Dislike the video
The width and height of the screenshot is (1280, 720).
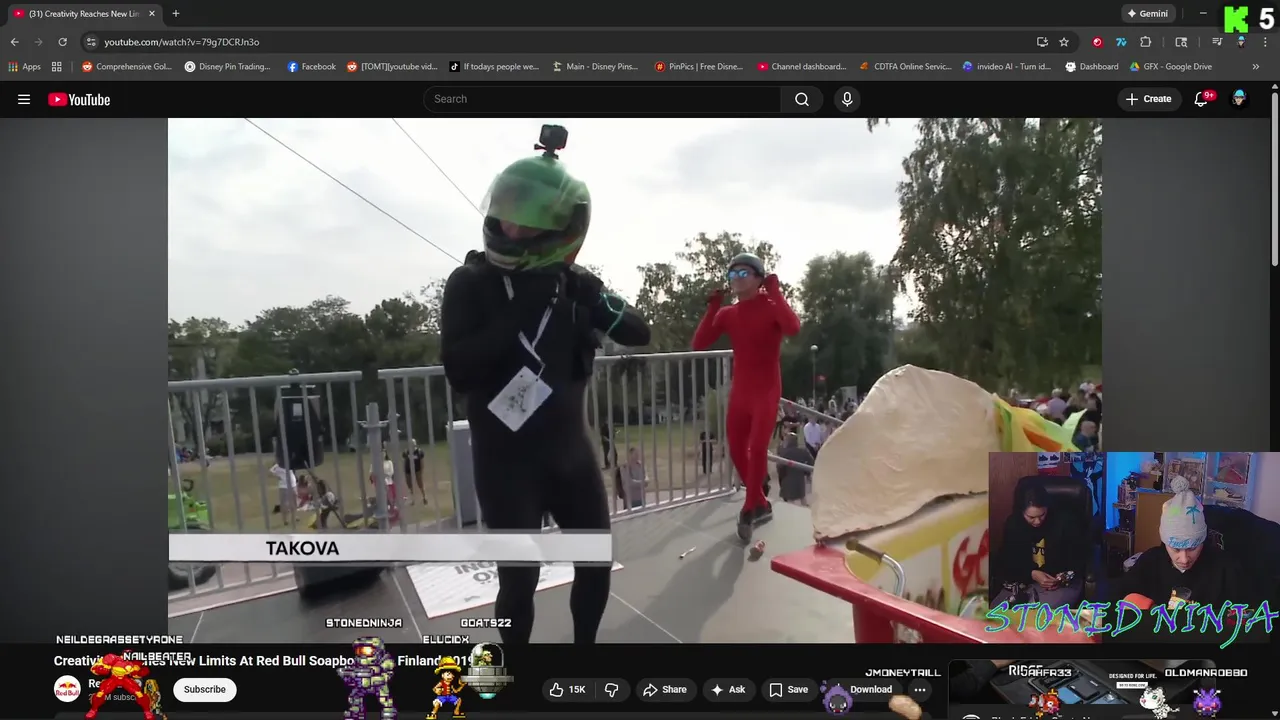coord(611,689)
